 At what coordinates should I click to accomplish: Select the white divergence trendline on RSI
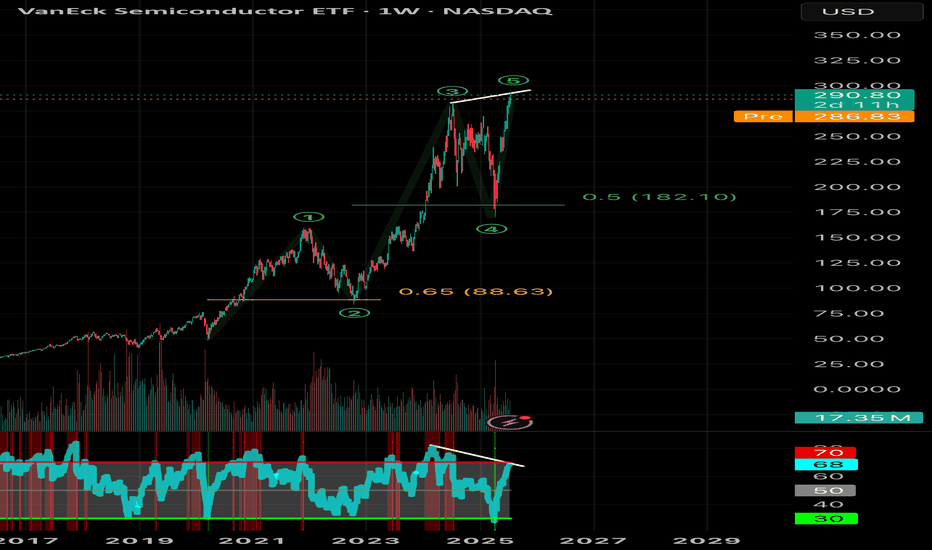pyautogui.click(x=476, y=455)
